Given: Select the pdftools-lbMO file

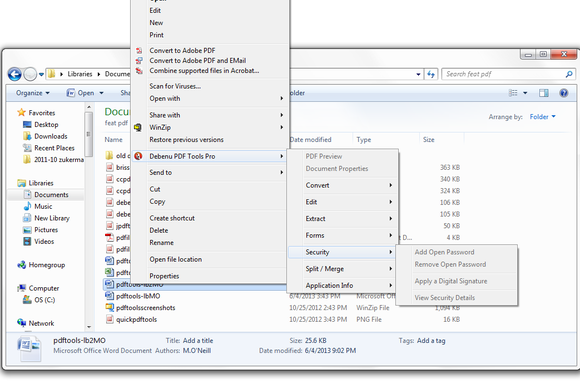Looking at the screenshot, I should click(x=138, y=296).
